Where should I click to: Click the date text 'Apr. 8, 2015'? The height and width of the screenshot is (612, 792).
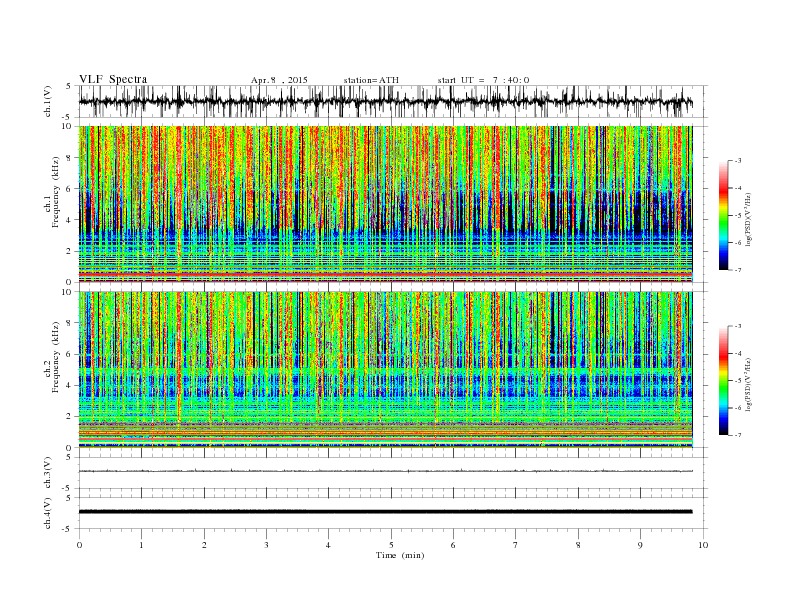pos(279,80)
